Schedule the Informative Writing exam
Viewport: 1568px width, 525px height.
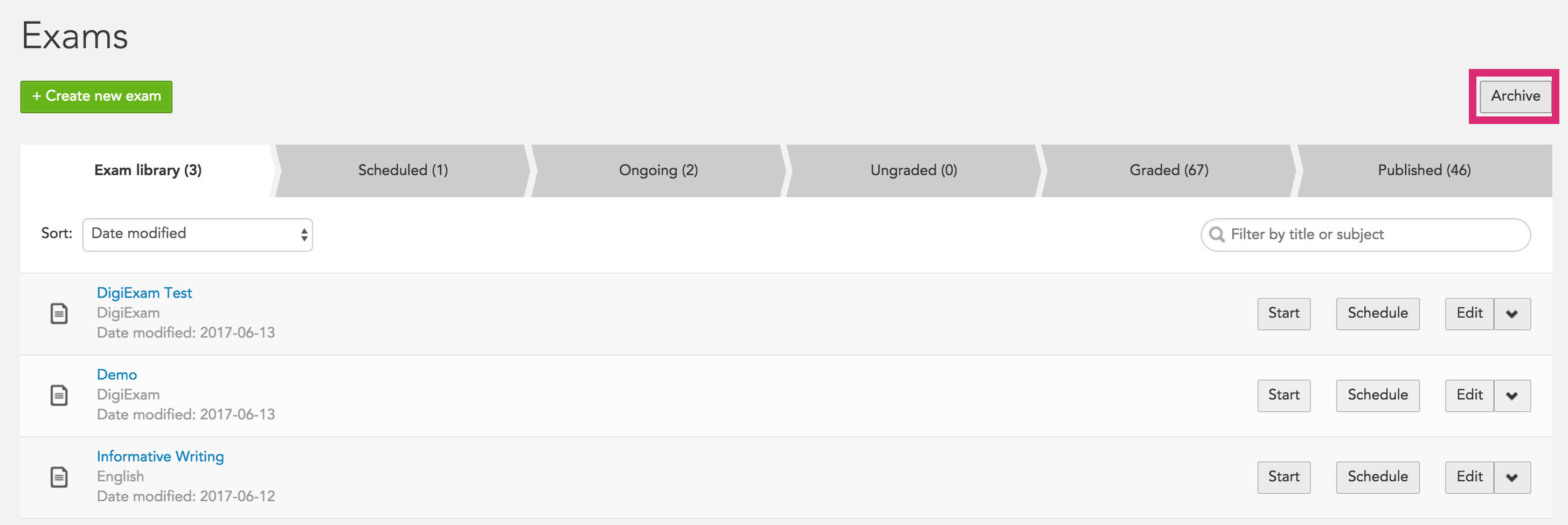pos(1377,477)
